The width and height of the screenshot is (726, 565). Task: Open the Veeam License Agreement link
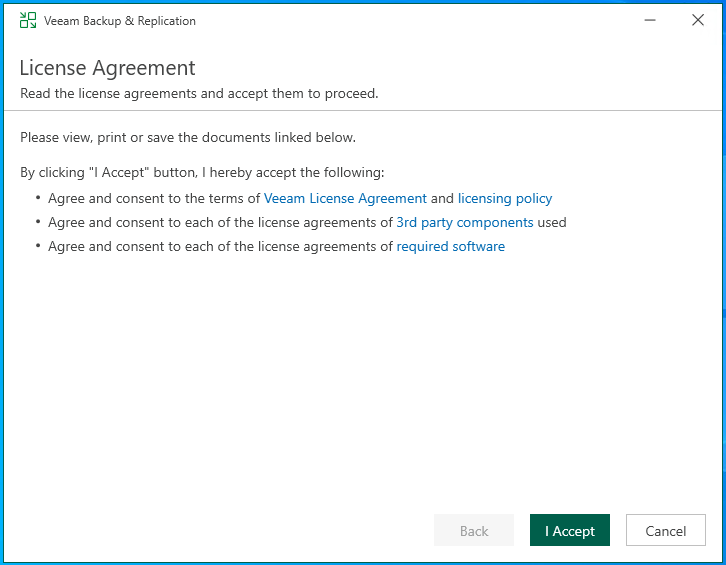click(x=345, y=198)
